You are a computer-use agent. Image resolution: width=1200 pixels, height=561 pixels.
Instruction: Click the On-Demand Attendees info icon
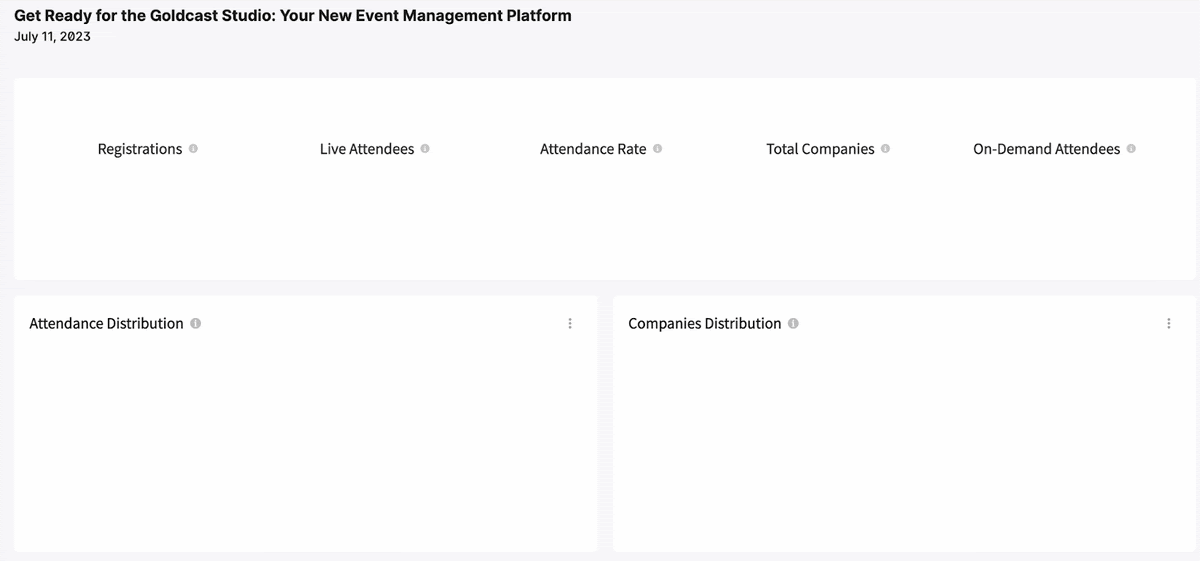tap(1131, 149)
